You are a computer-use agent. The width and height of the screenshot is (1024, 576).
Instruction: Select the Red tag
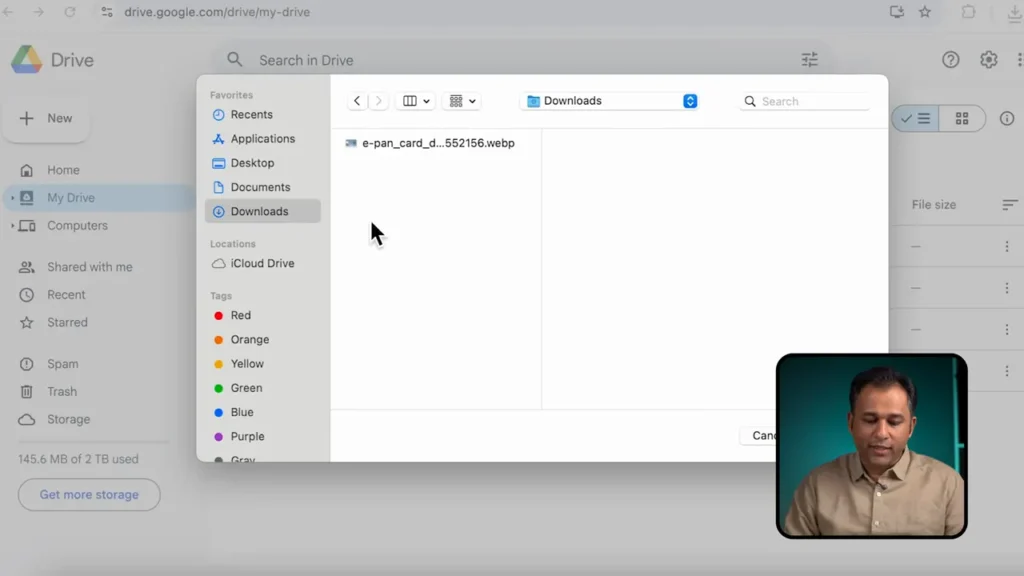240,316
